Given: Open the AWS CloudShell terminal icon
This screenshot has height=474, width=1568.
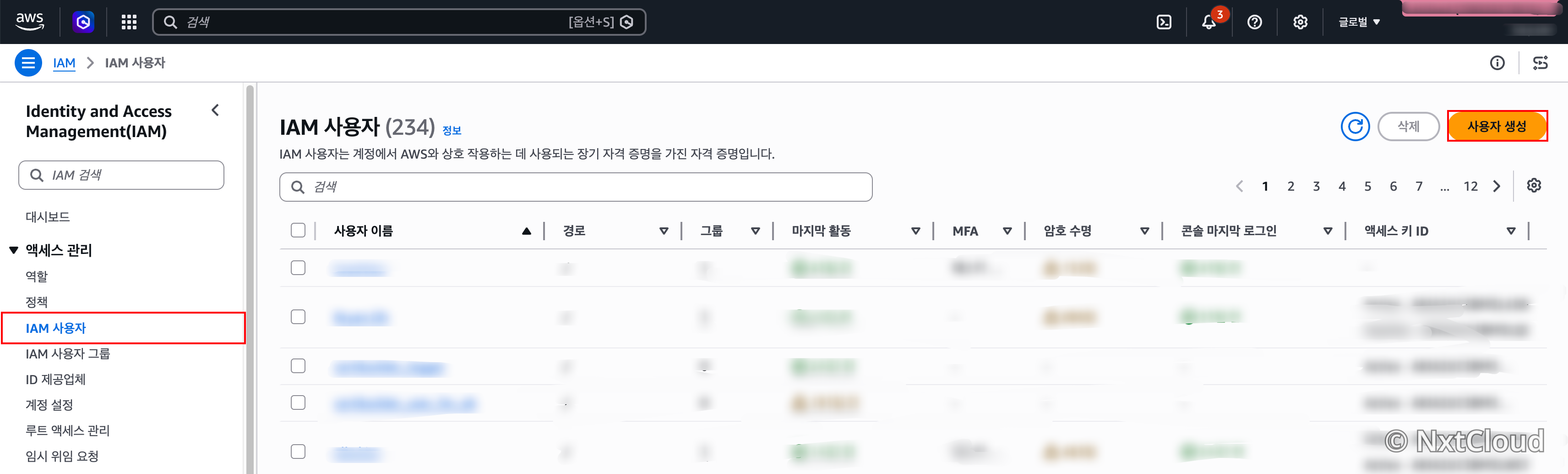Looking at the screenshot, I should click(1163, 22).
